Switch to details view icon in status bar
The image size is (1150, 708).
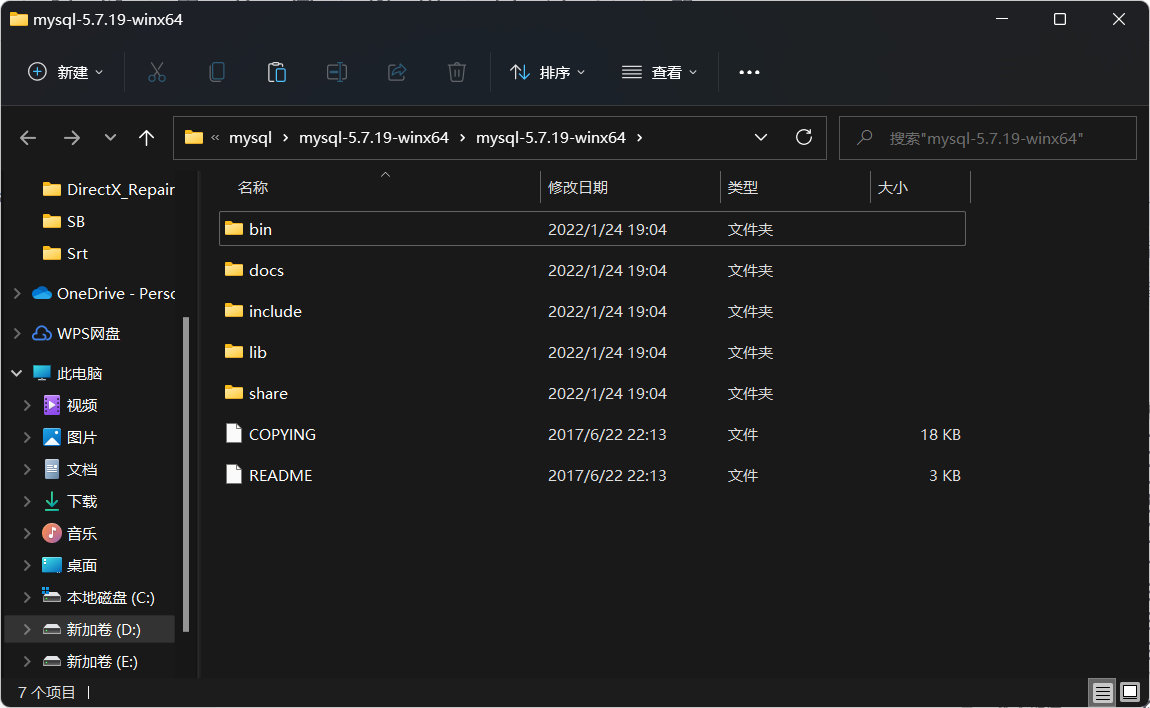1102,692
